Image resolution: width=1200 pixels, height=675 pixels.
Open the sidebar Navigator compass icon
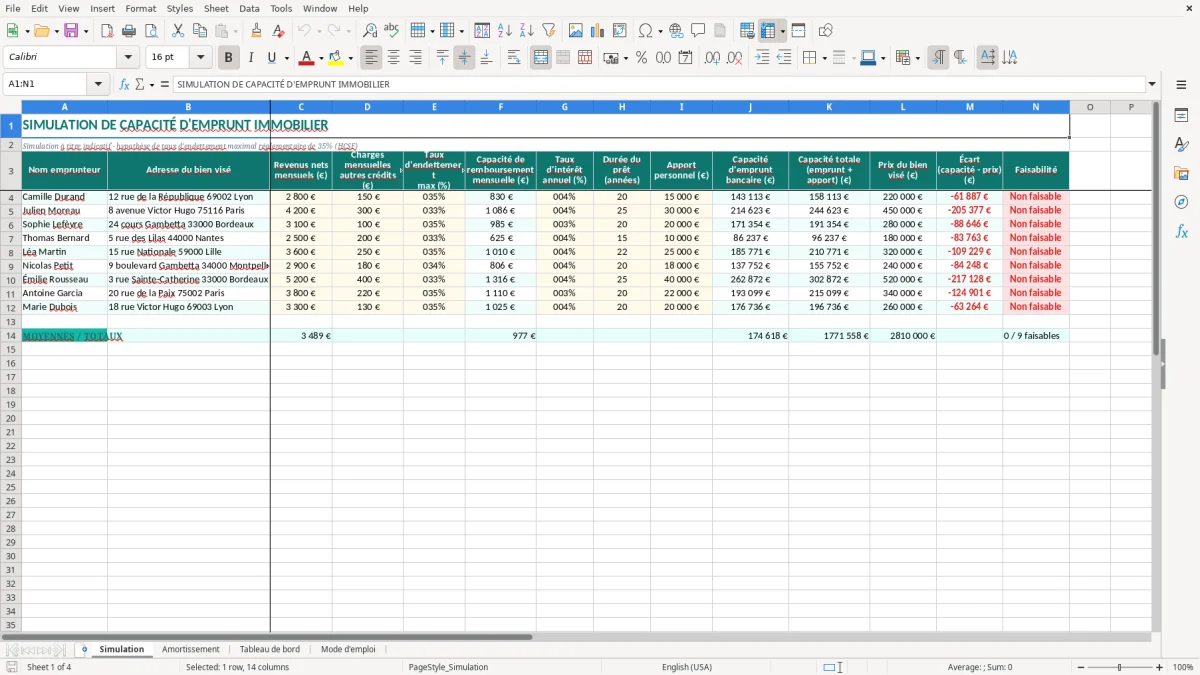[x=1181, y=202]
